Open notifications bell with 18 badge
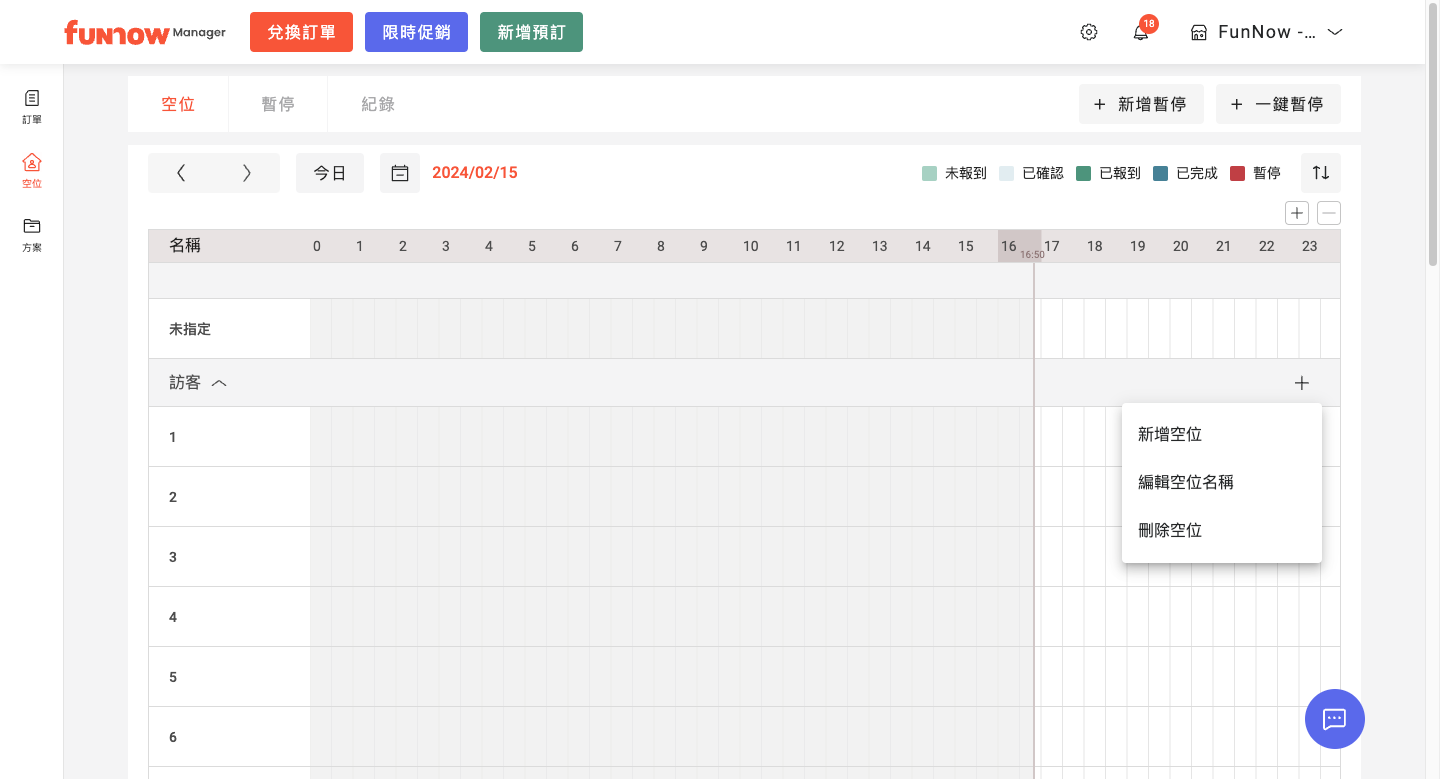 1141,32
